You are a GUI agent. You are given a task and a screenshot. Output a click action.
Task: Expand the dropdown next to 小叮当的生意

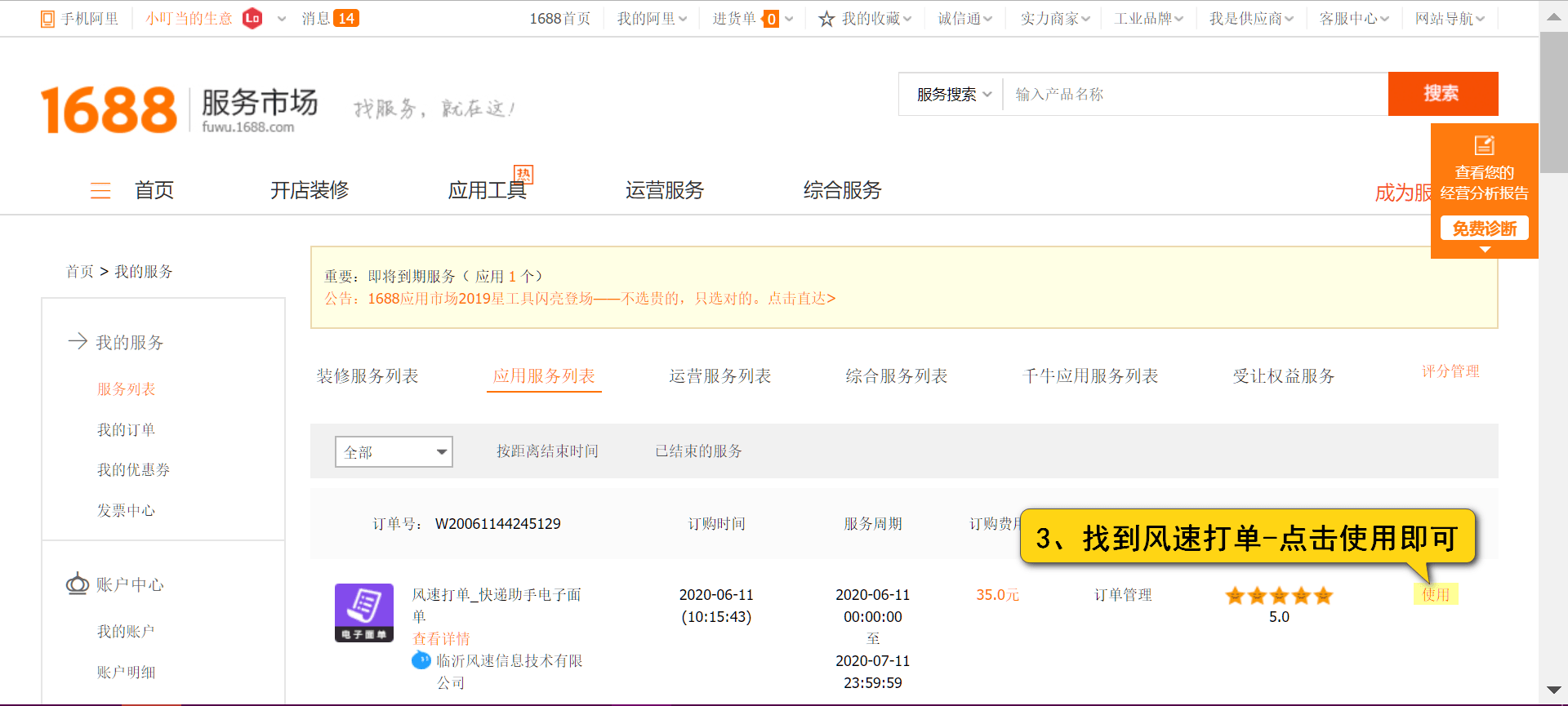(282, 19)
